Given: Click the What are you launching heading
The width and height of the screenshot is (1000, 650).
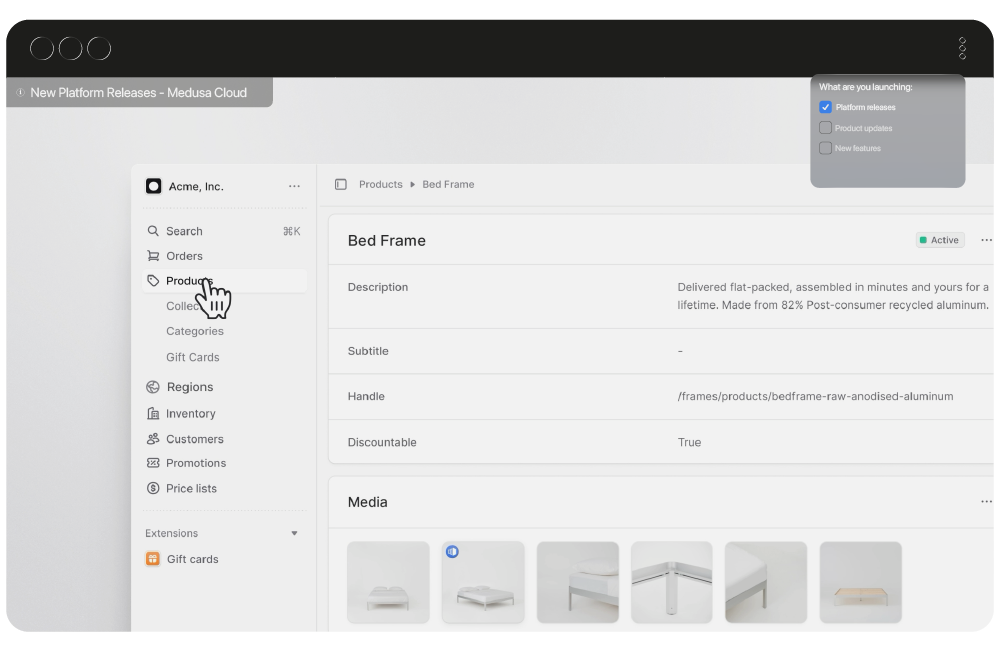Looking at the screenshot, I should pyautogui.click(x=865, y=87).
